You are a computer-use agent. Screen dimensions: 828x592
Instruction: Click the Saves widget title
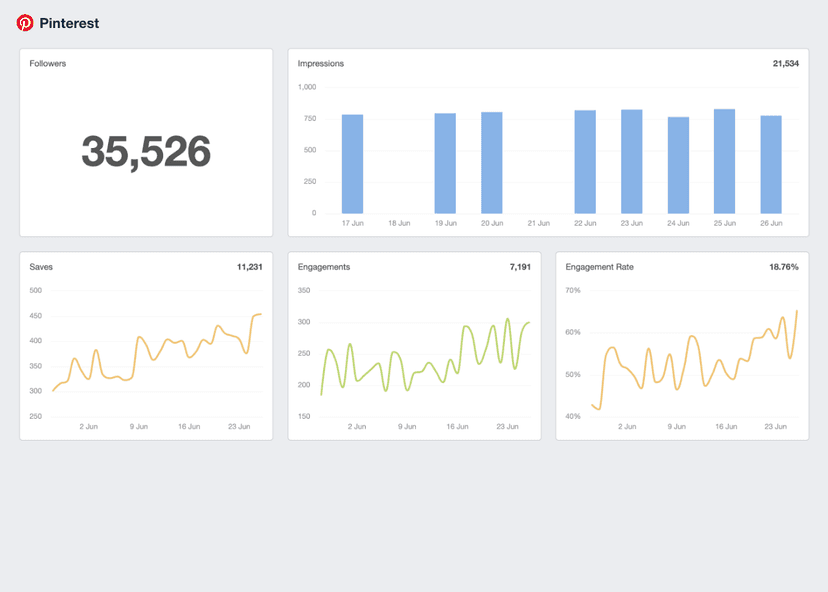coord(42,267)
